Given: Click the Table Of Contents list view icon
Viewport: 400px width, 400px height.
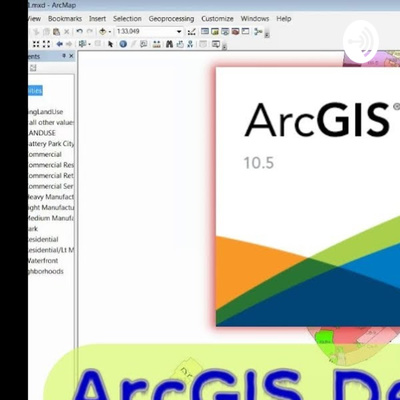Looking at the screenshot, I should click(33, 68).
